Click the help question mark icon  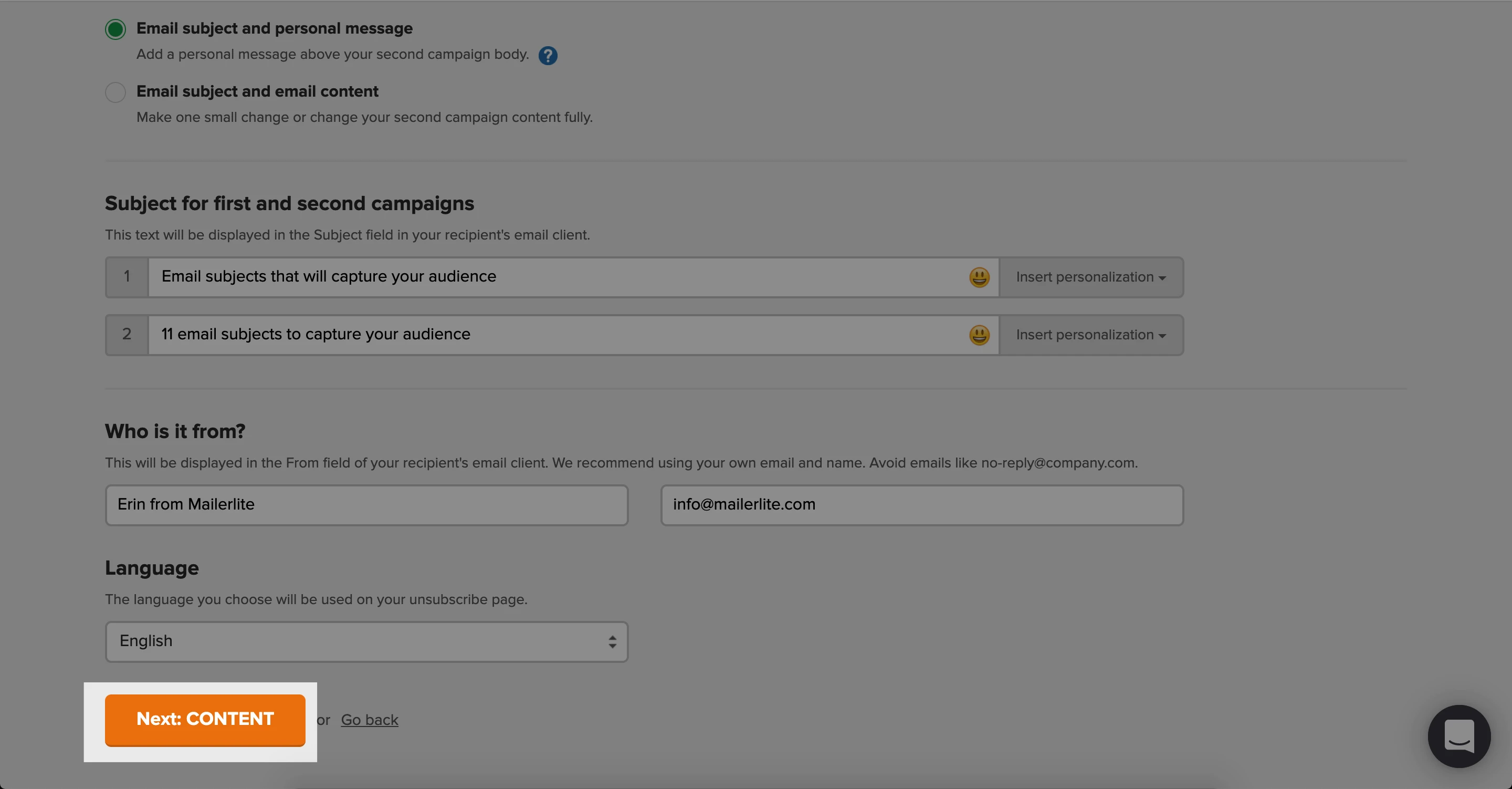548,55
